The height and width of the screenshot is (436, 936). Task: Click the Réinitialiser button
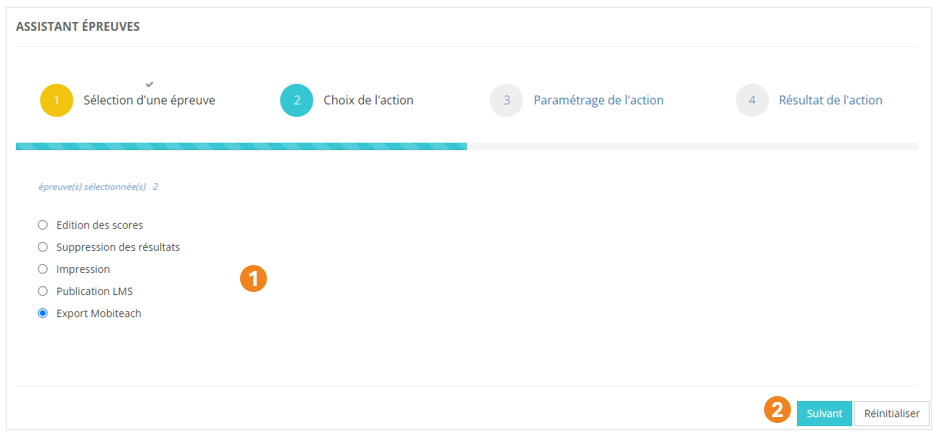[892, 413]
